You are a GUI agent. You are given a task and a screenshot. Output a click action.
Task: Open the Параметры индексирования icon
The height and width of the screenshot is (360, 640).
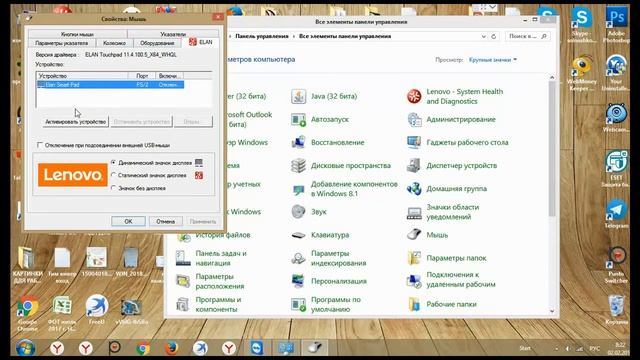pyautogui.click(x=298, y=258)
